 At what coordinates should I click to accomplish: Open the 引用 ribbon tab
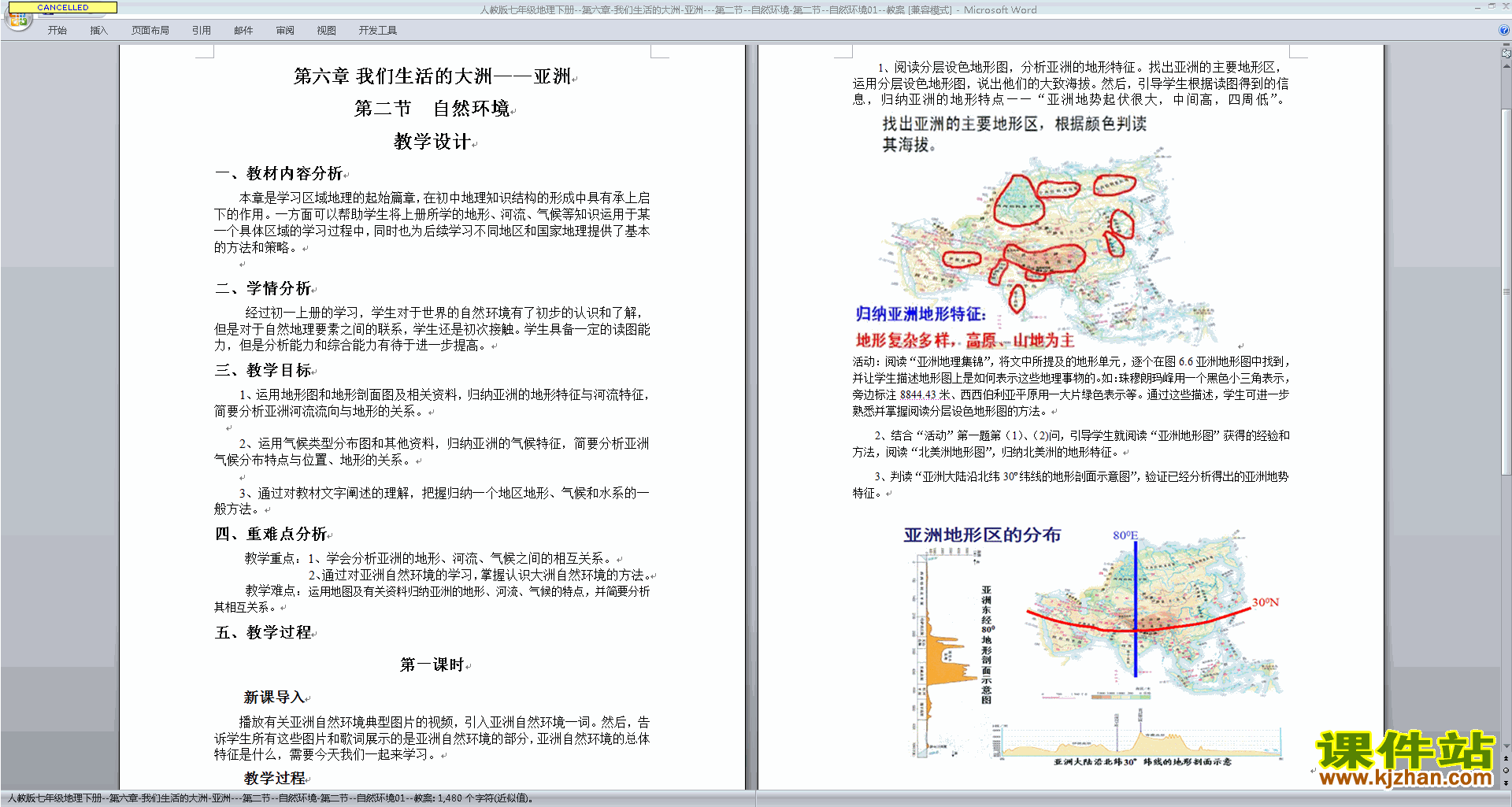(x=201, y=30)
